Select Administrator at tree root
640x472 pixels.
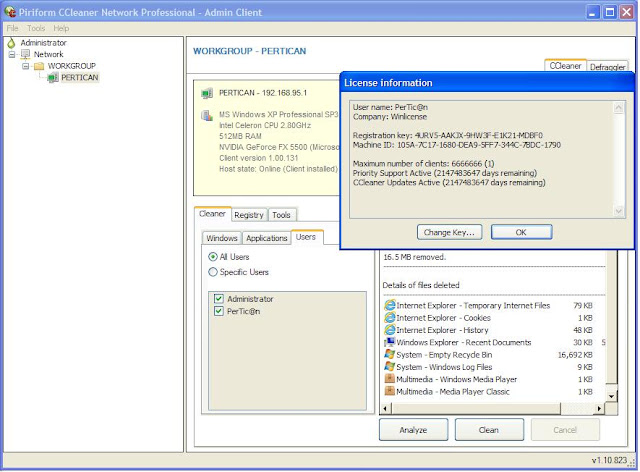[43, 42]
